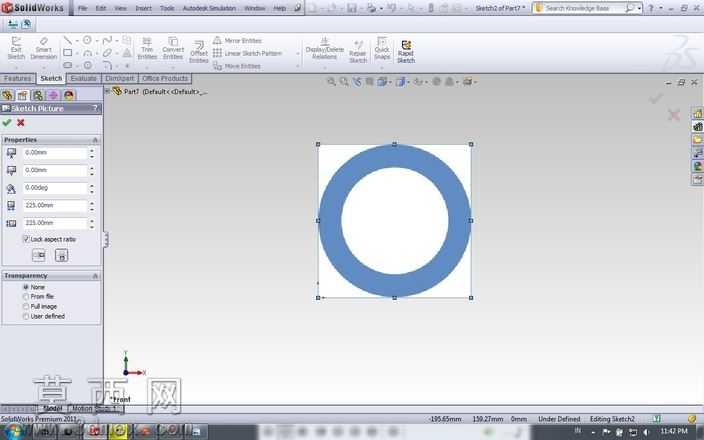
Task: Open the Line tool dropdown arrow
Action: click(x=76, y=41)
